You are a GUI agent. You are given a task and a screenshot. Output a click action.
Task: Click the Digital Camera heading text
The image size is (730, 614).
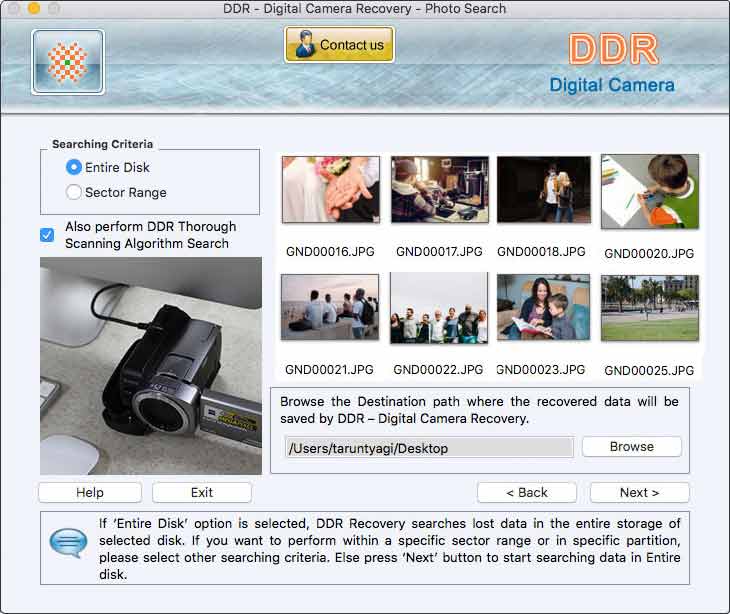[x=612, y=85]
